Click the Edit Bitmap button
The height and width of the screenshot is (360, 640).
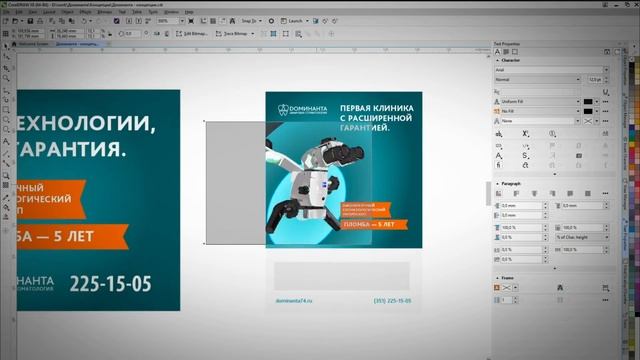[192, 34]
